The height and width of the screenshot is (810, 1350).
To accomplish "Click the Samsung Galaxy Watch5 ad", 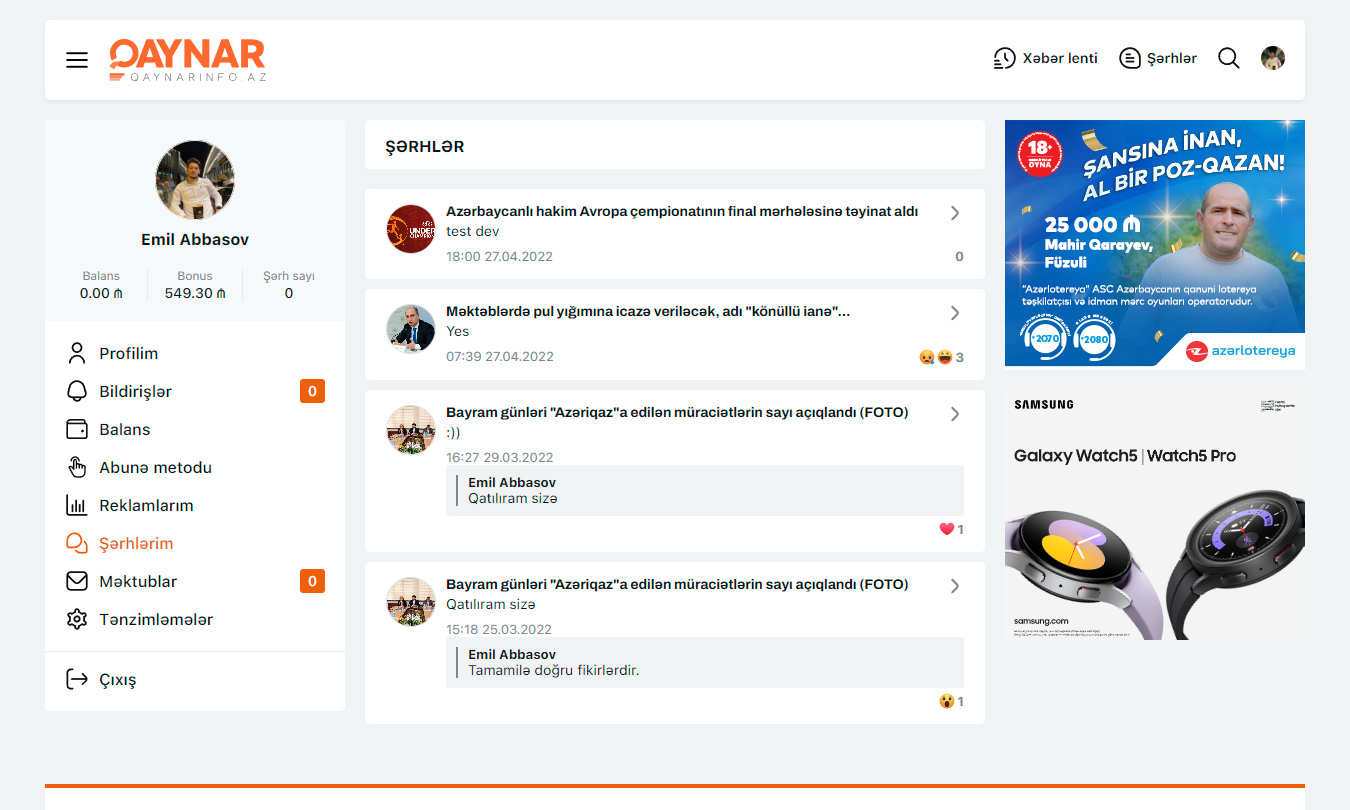I will pyautogui.click(x=1154, y=515).
